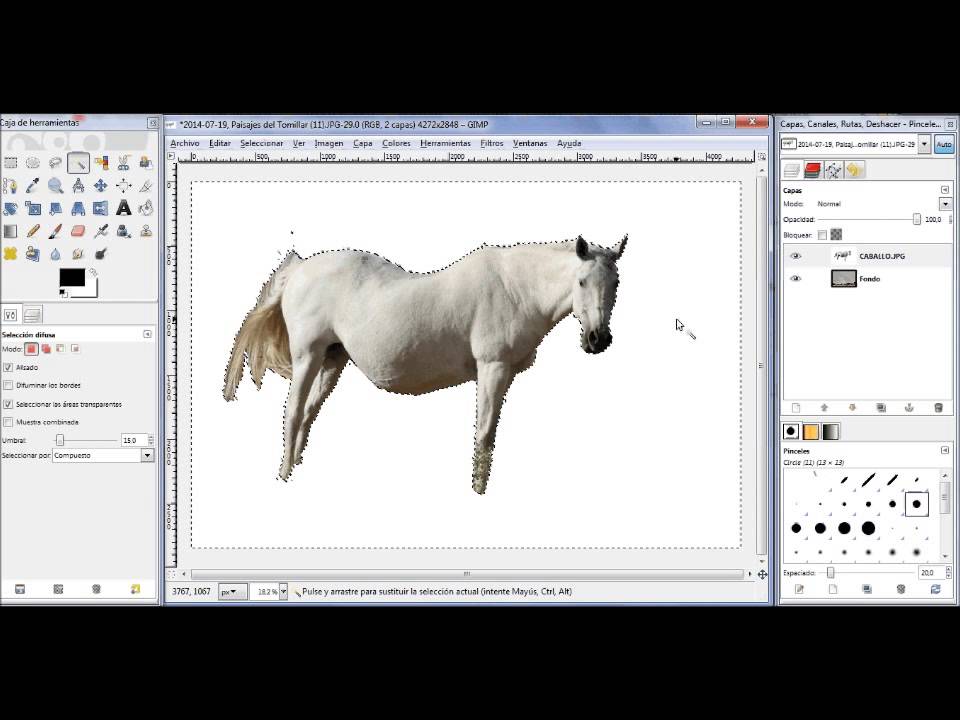960x720 pixels.
Task: Select the Scale tool
Action: pos(33,208)
